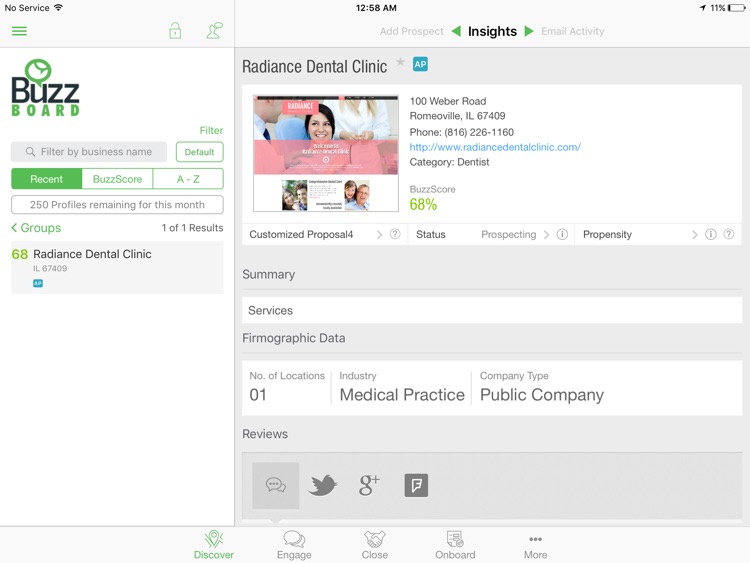Tap the AP badge in list item
The width and height of the screenshot is (750, 563).
[38, 283]
